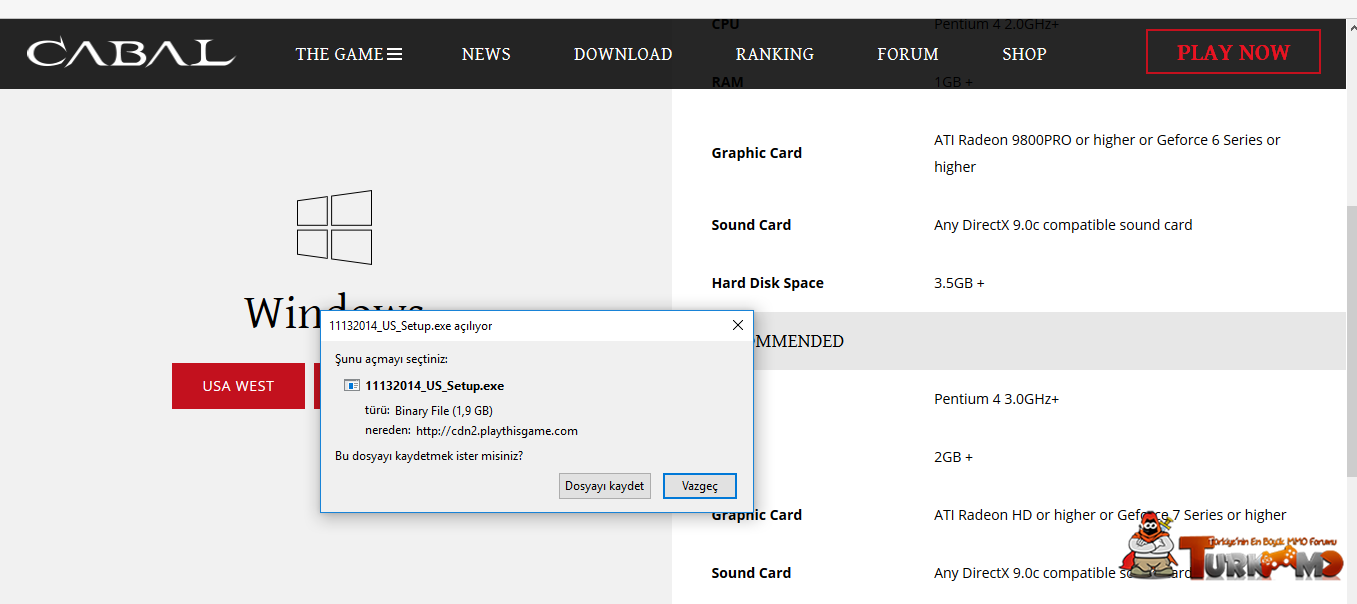Viewport: 1357px width, 604px height.
Task: Click the 'http://cdn2.playthisgame.com' source text
Action: point(497,431)
